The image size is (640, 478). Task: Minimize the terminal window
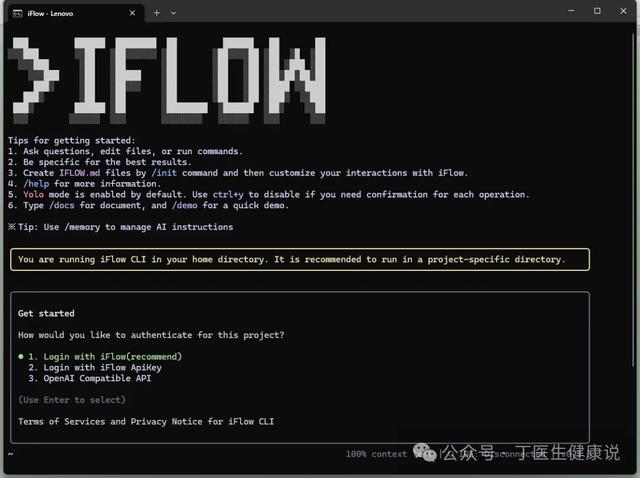571,11
